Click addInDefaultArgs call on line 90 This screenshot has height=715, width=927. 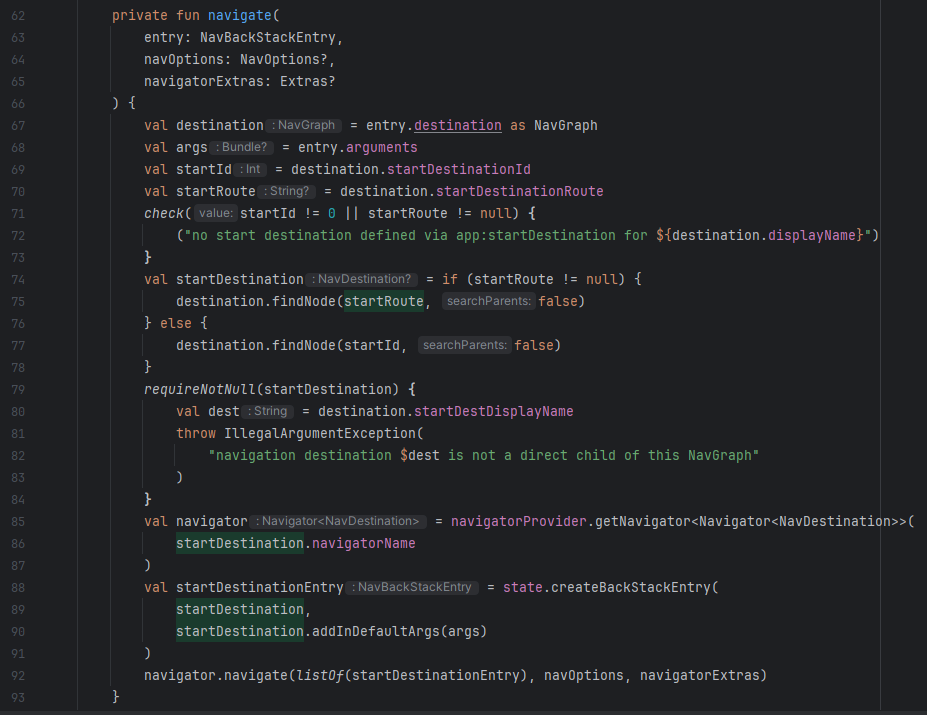(x=375, y=631)
